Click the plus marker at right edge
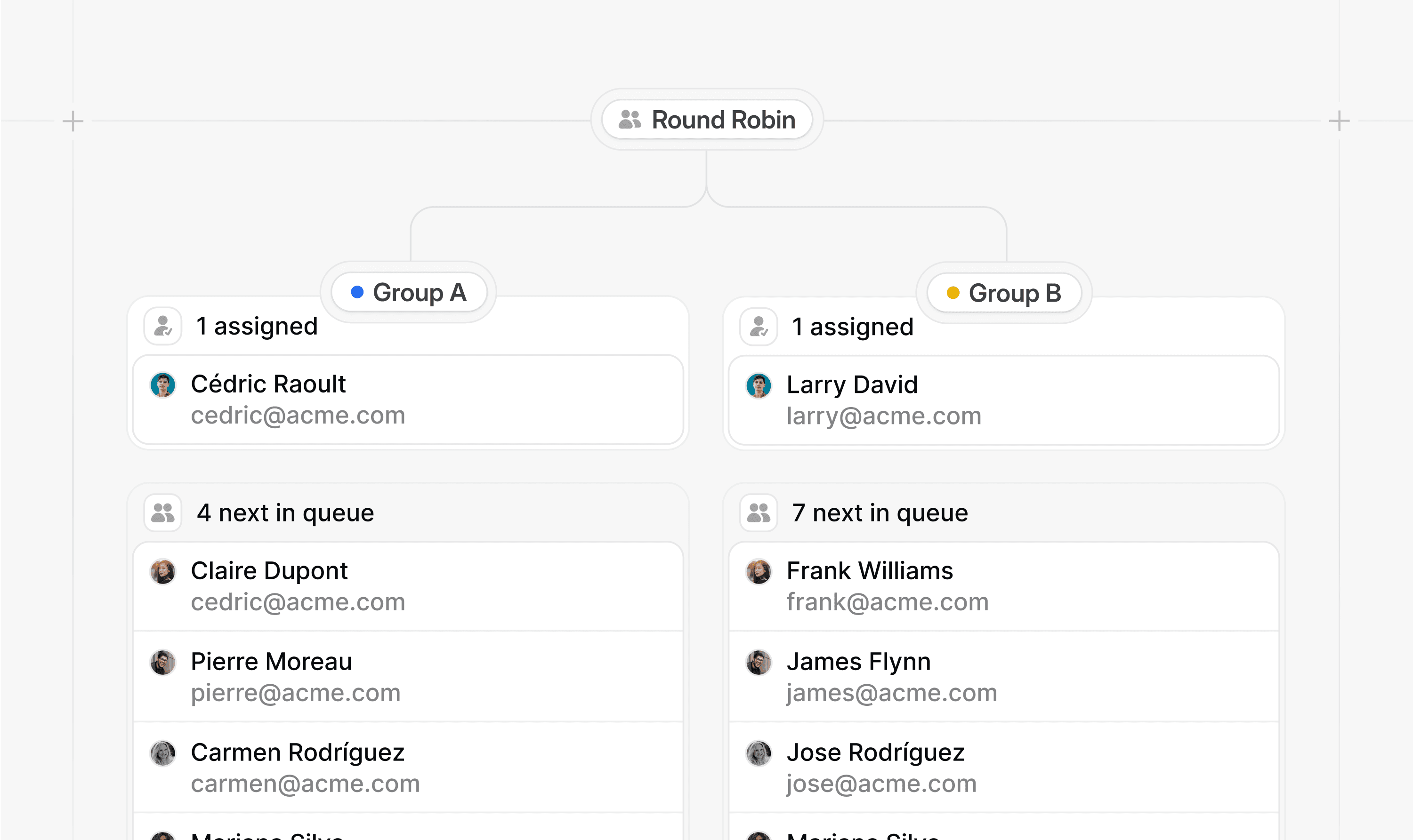Image resolution: width=1413 pixels, height=840 pixels. tap(1340, 120)
